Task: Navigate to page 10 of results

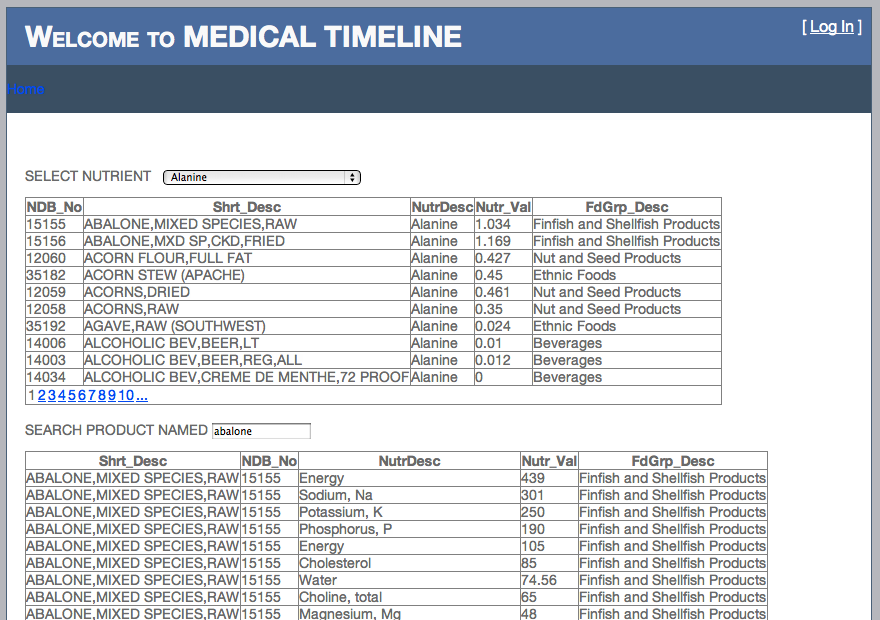Action: pyautogui.click(x=126, y=396)
